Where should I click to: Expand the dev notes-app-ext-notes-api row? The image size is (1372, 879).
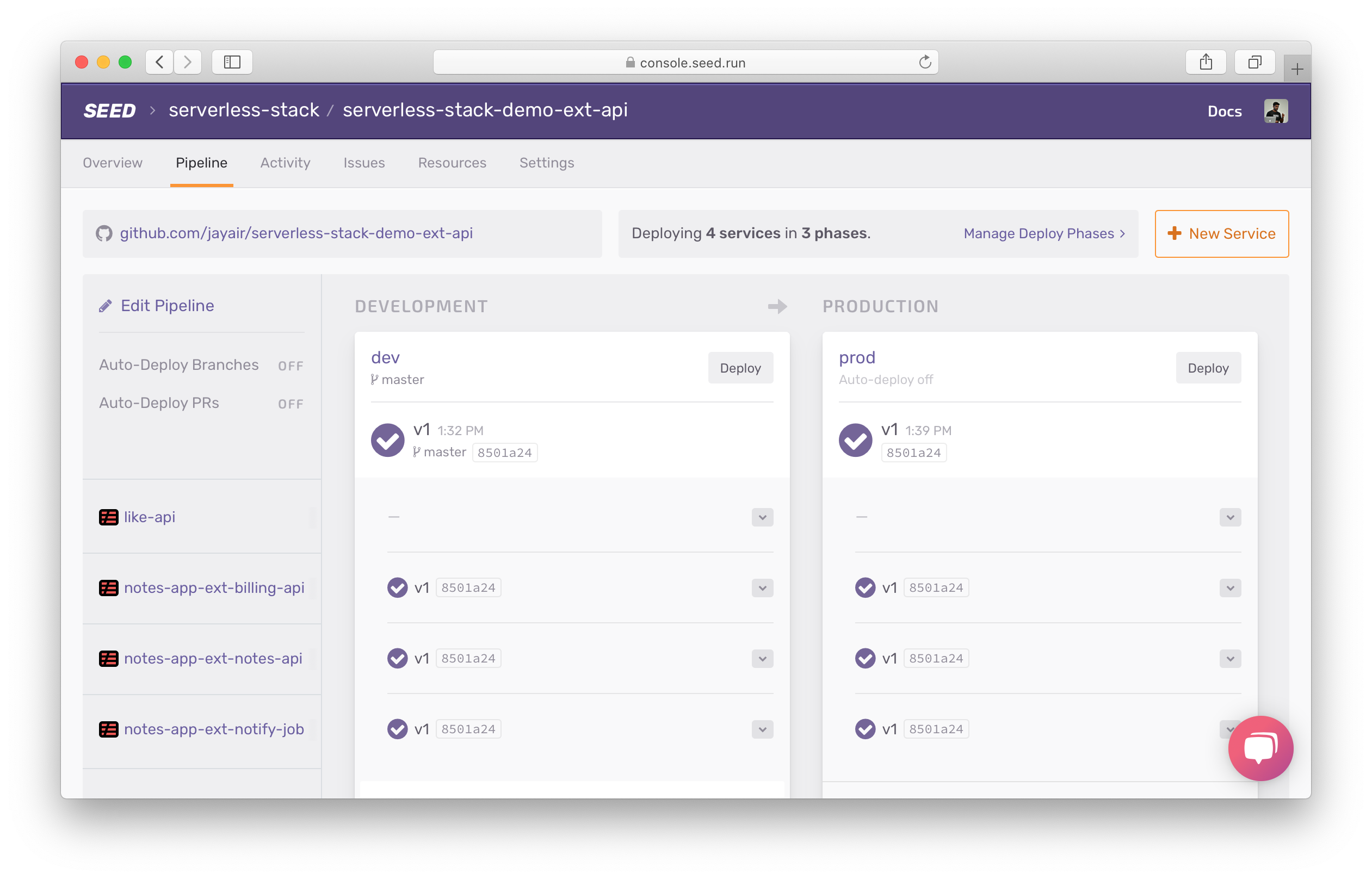[x=762, y=658]
